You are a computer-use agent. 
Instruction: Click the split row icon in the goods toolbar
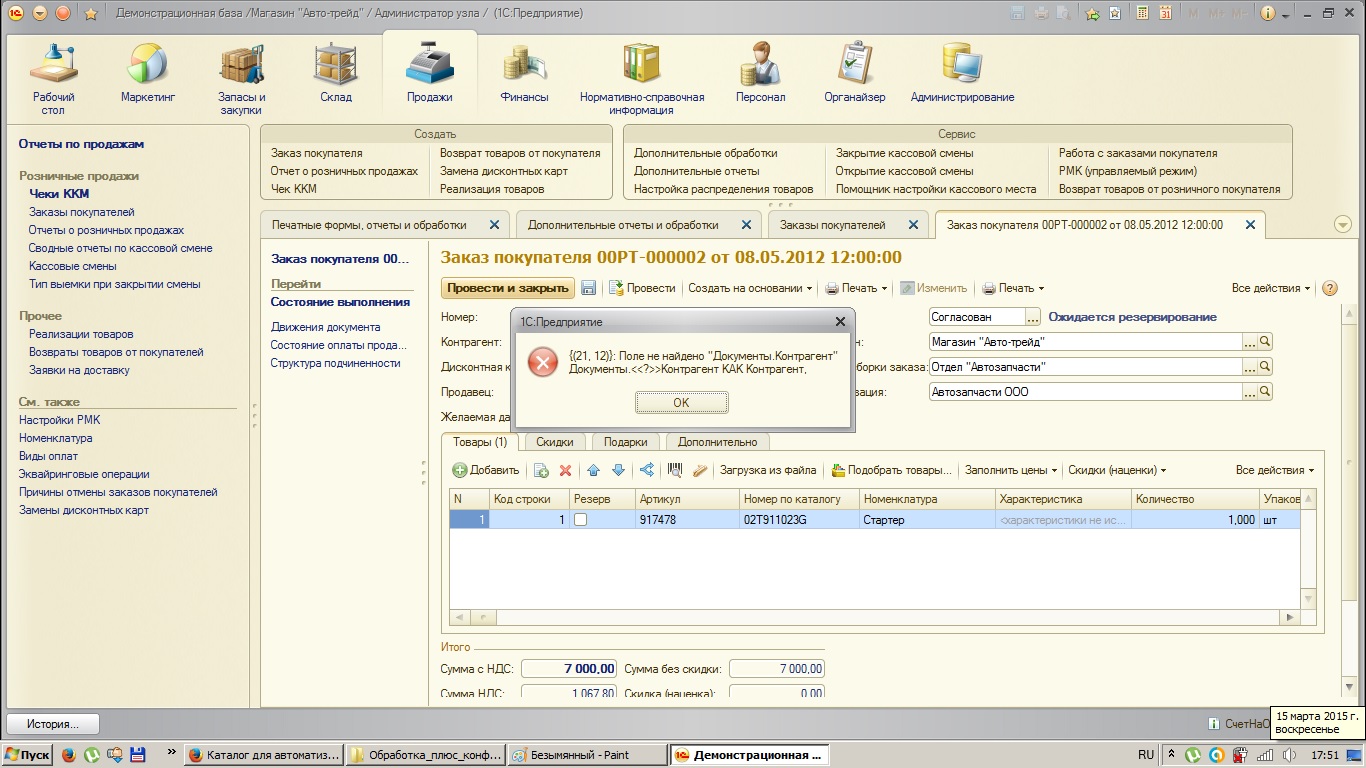tap(647, 470)
